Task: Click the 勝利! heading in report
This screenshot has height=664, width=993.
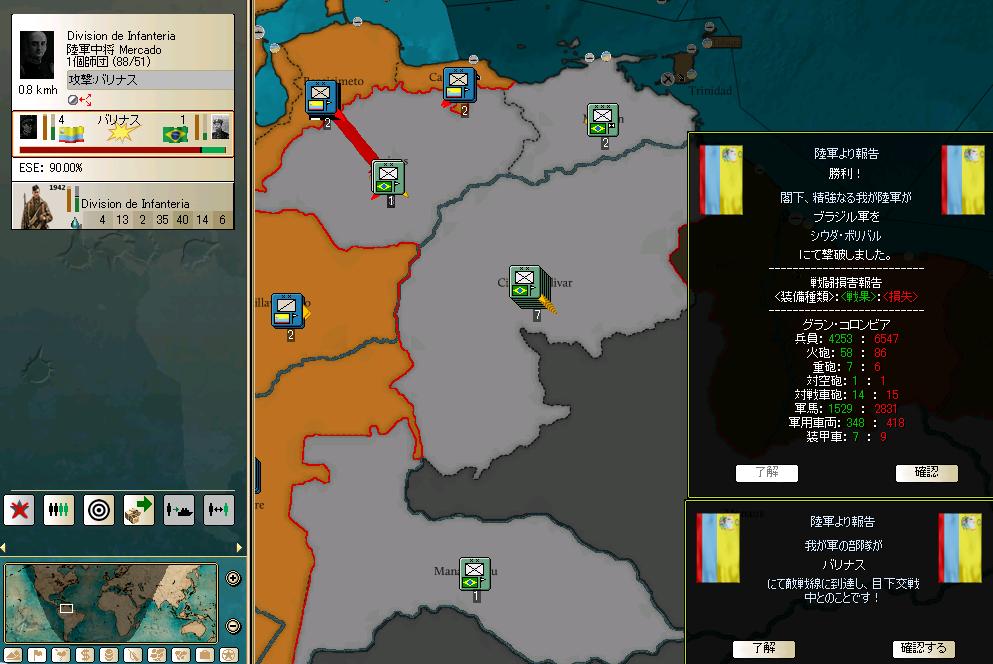Action: coord(845,174)
